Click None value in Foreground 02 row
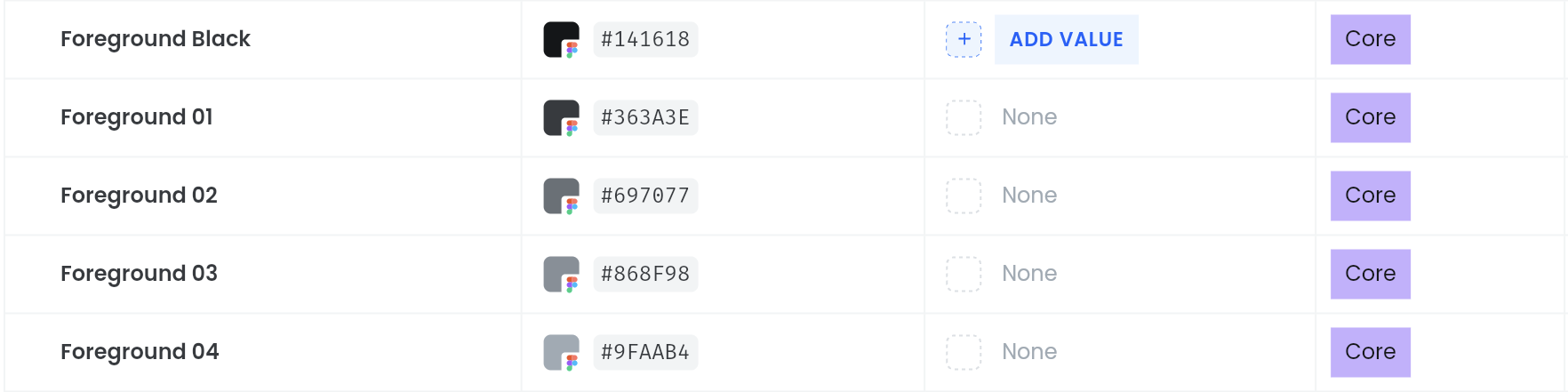 pos(1029,196)
